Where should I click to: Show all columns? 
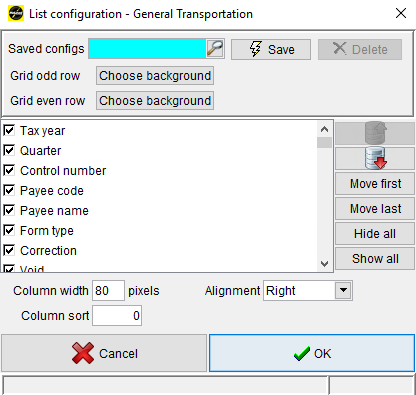pos(375,259)
